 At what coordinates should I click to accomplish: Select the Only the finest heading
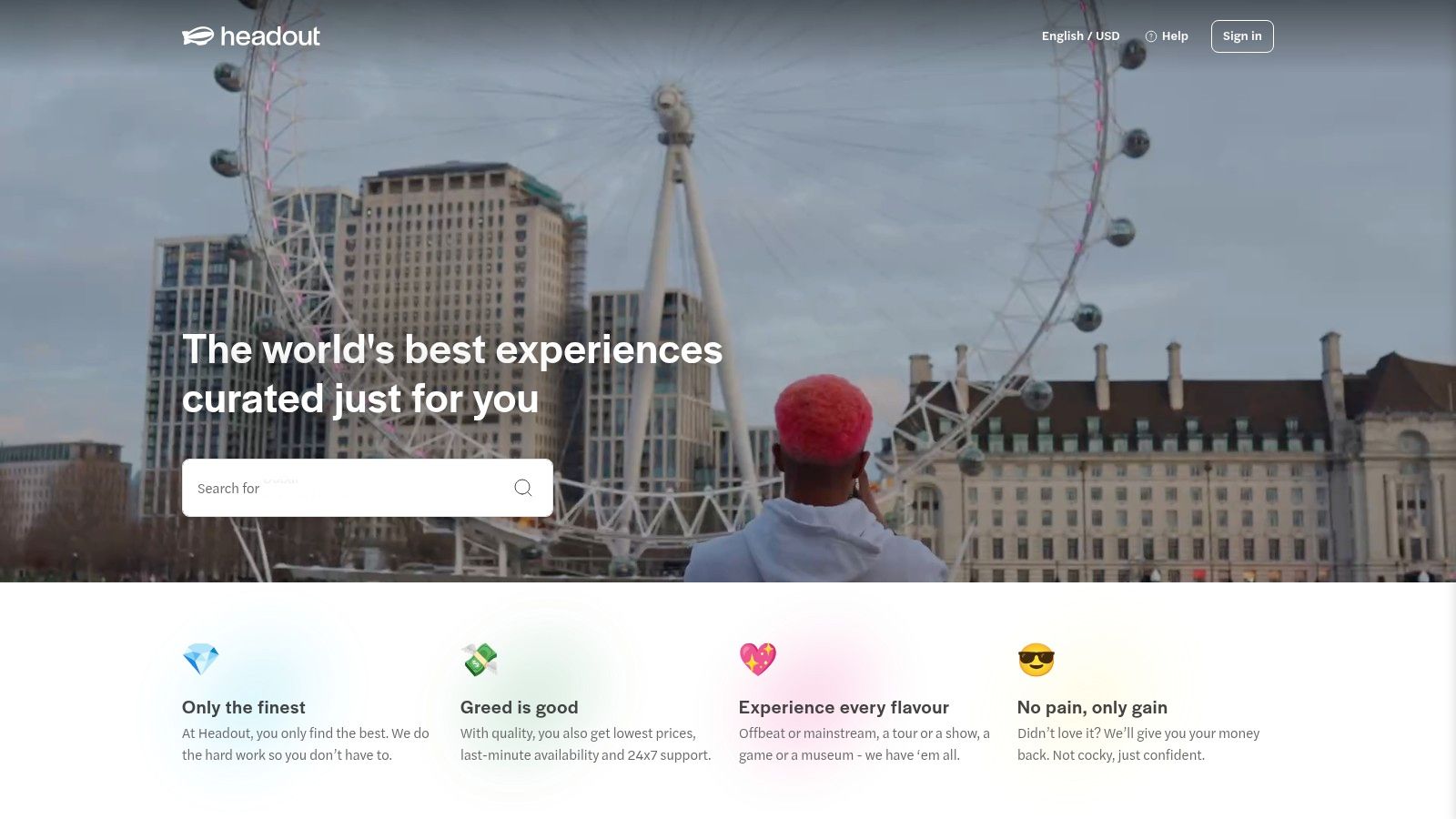(244, 707)
